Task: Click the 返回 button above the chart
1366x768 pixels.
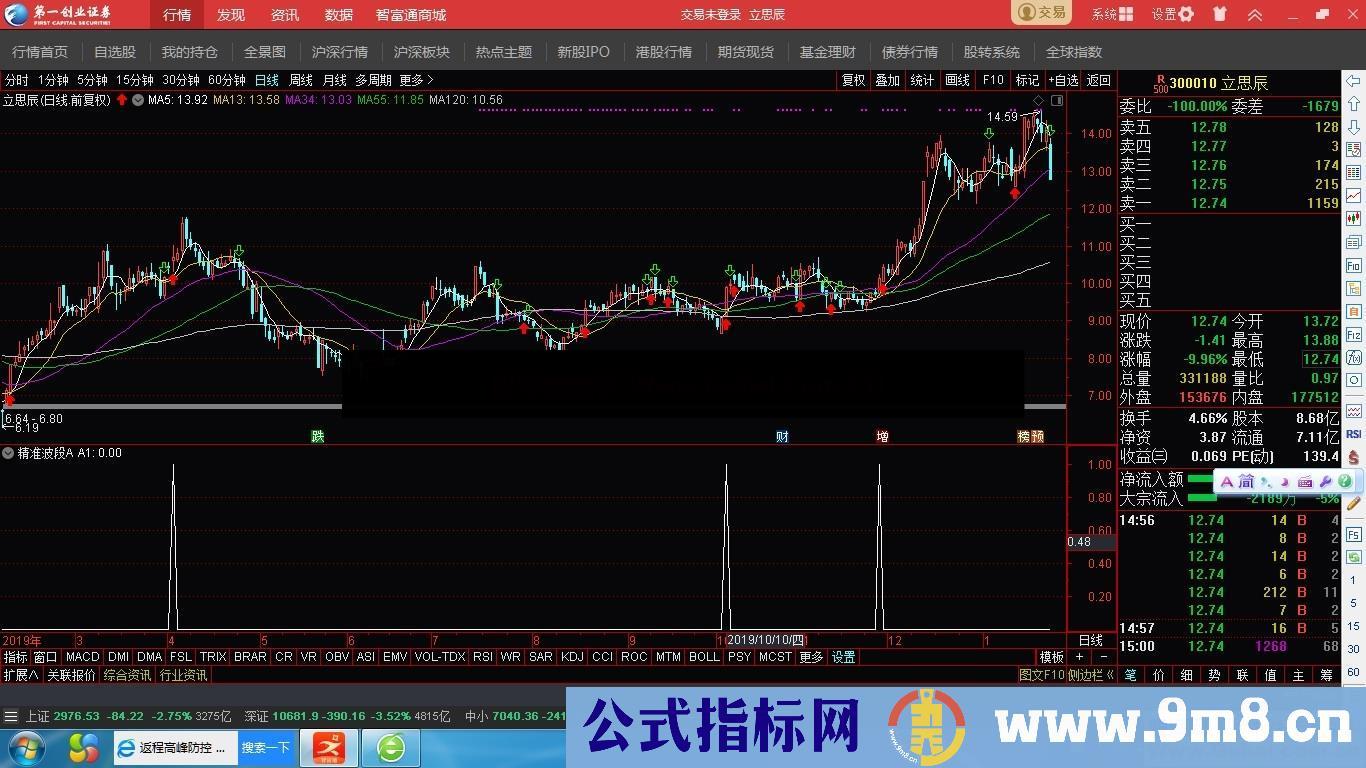Action: point(1096,80)
